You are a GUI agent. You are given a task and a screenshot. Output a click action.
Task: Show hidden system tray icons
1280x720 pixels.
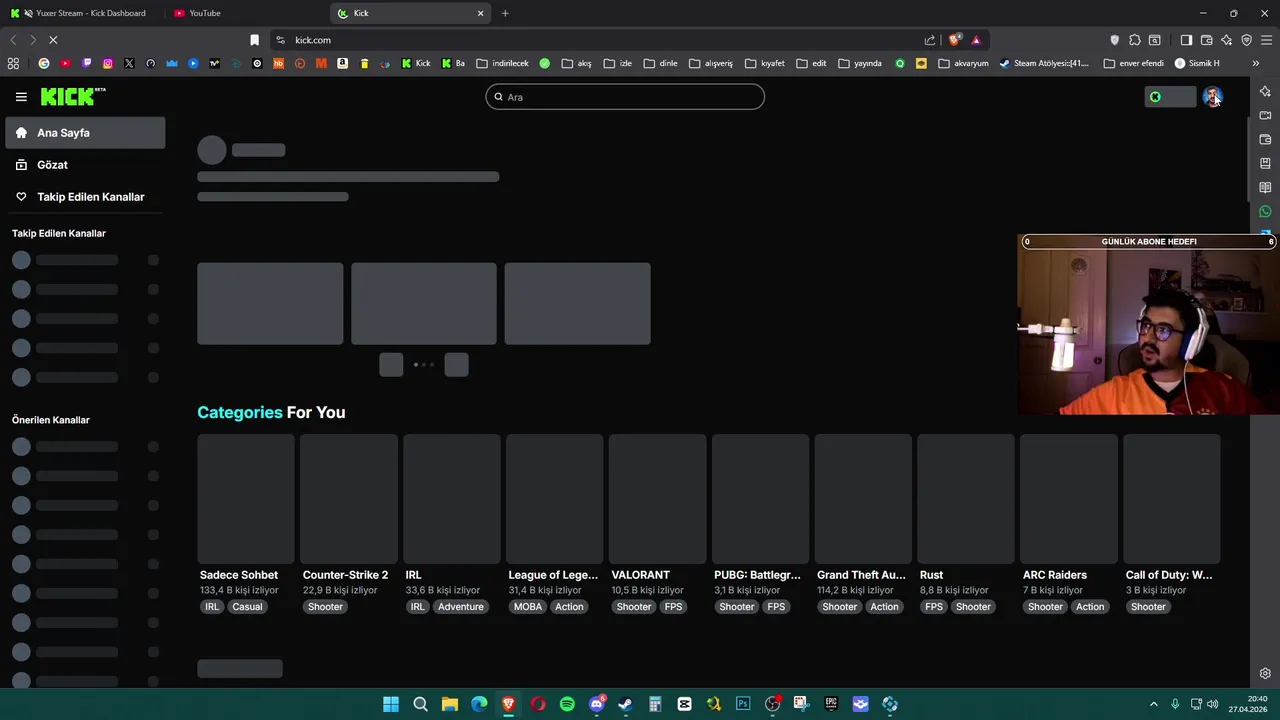click(x=1153, y=704)
